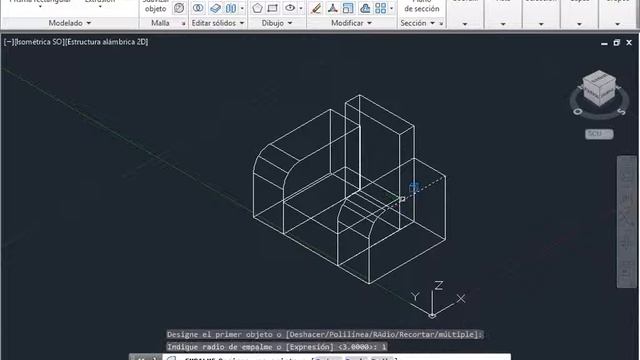Expand the Modificar panel
This screenshot has width=640, height=360.
351,23
